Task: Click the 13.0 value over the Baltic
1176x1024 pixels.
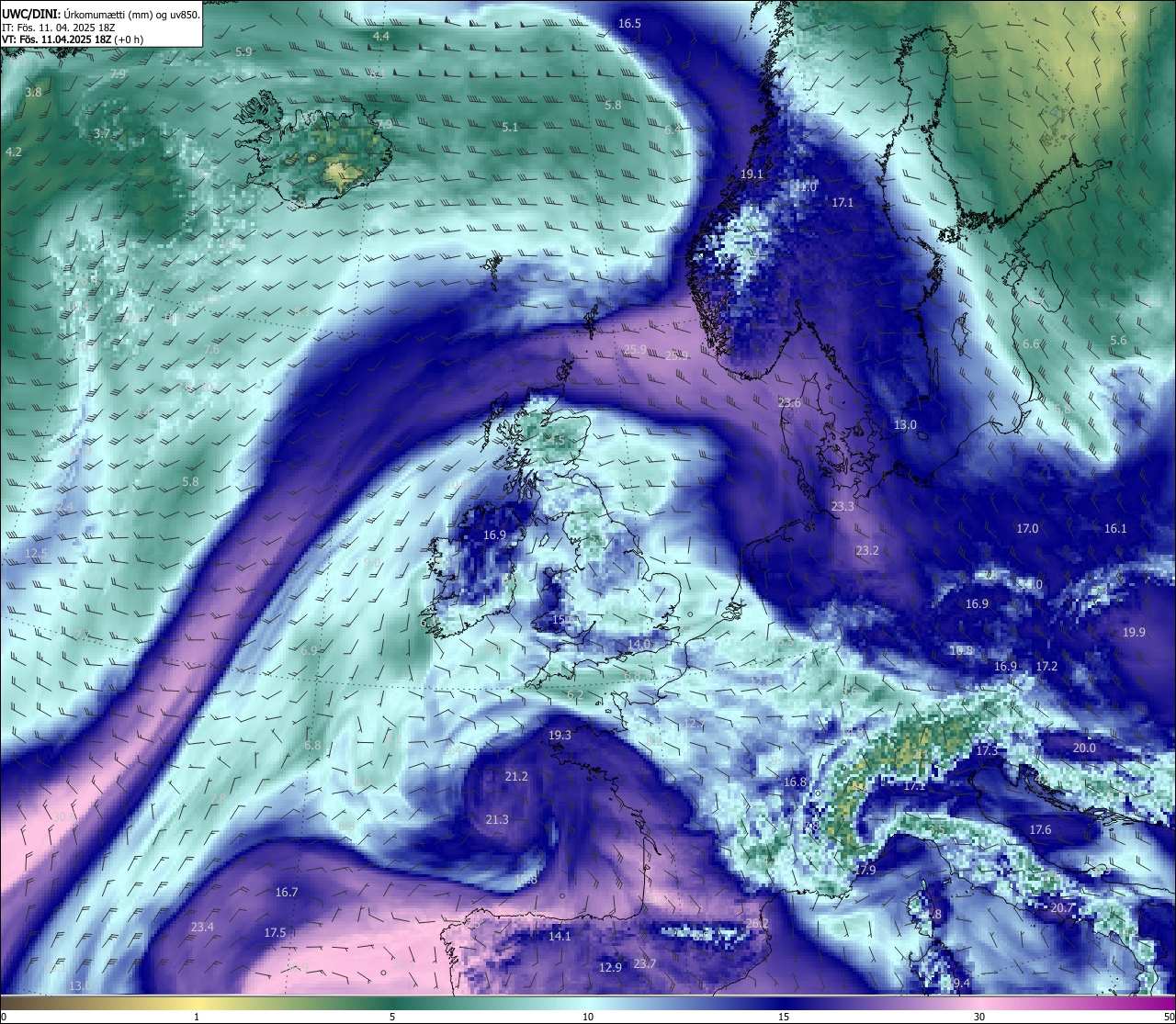Action: click(905, 425)
